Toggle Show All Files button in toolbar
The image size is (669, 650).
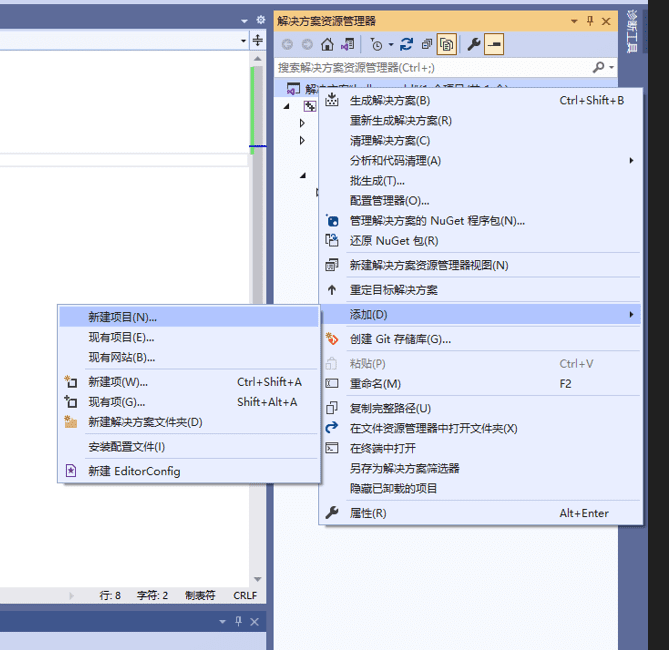[x=447, y=44]
